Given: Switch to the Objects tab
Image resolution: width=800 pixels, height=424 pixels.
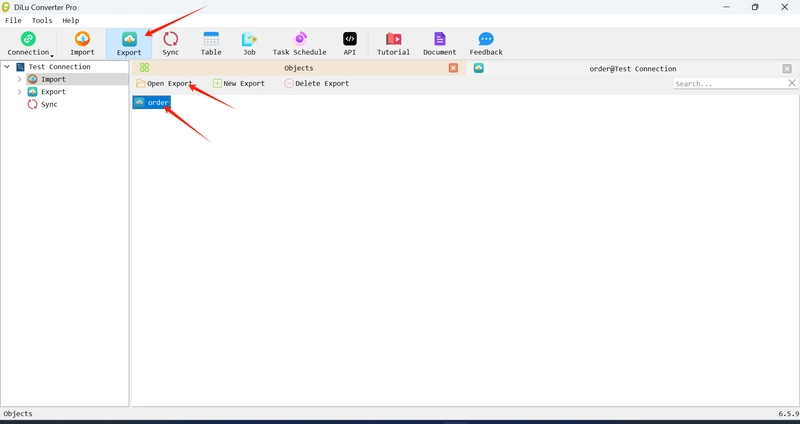Looking at the screenshot, I should (x=298, y=68).
